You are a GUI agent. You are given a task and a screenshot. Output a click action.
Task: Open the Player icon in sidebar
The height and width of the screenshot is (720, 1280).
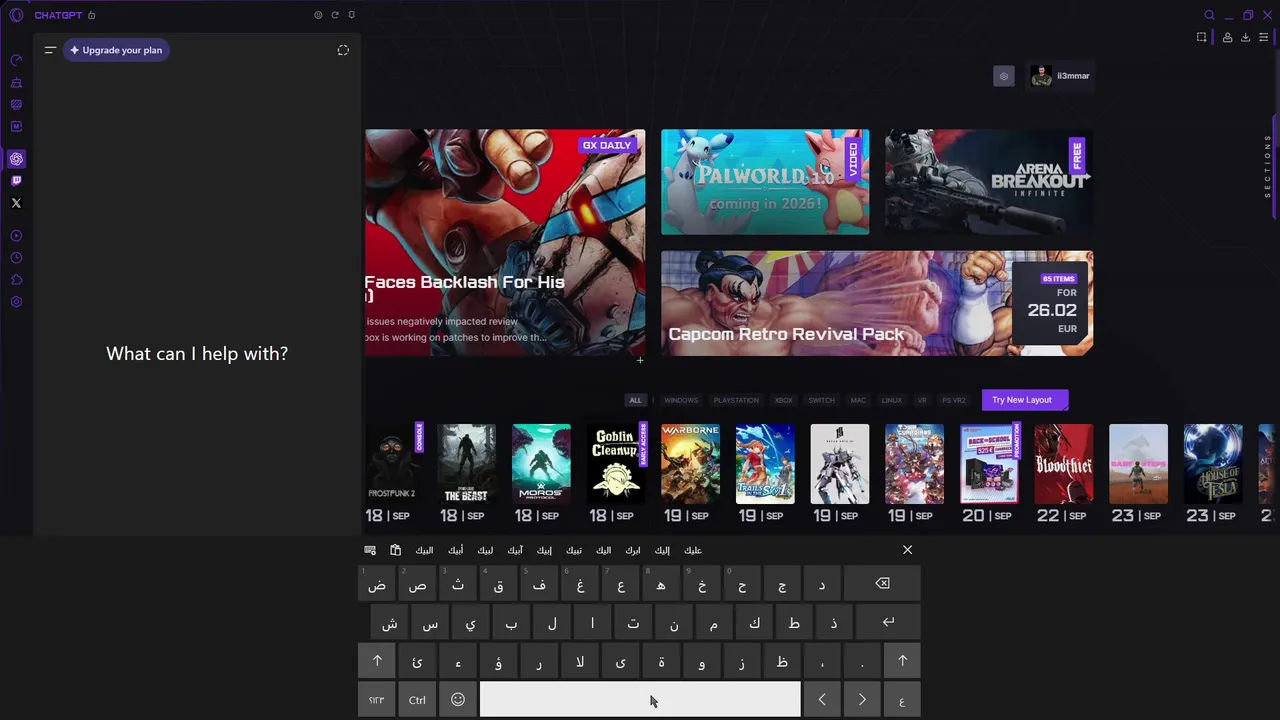pos(16,236)
